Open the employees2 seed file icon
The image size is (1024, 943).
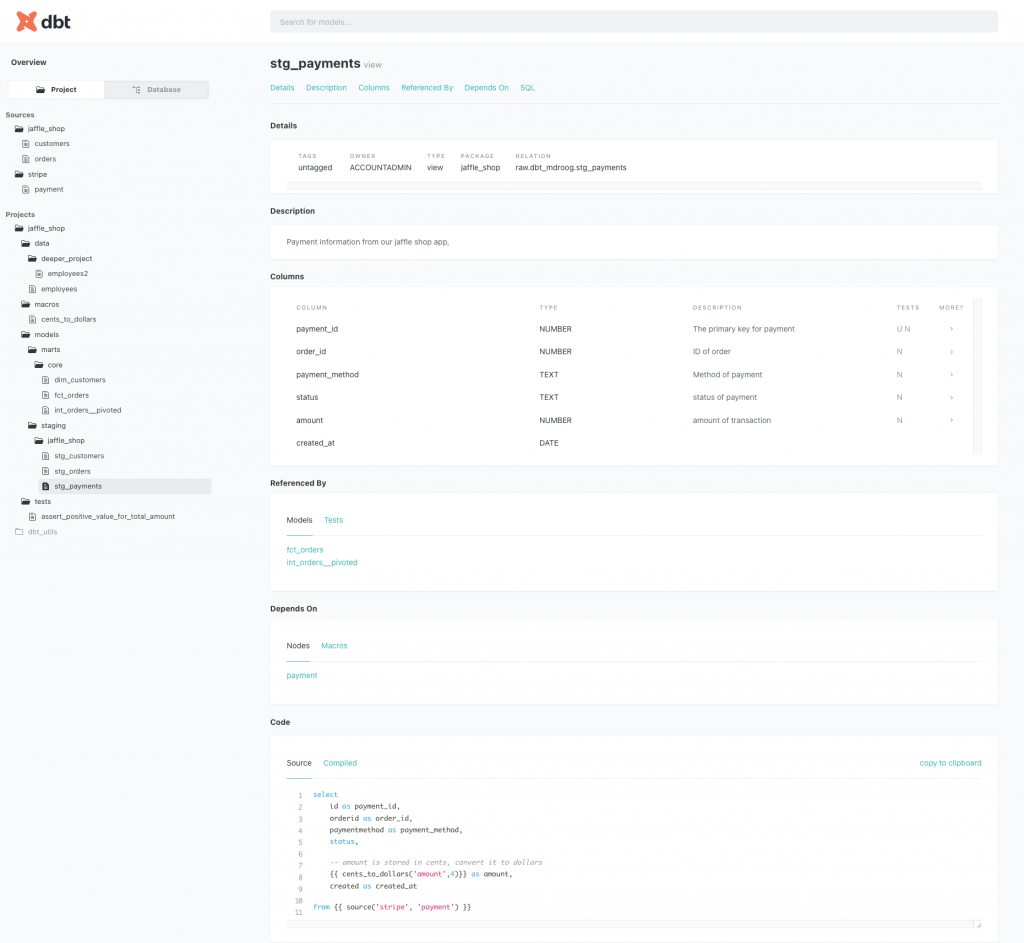[x=39, y=273]
